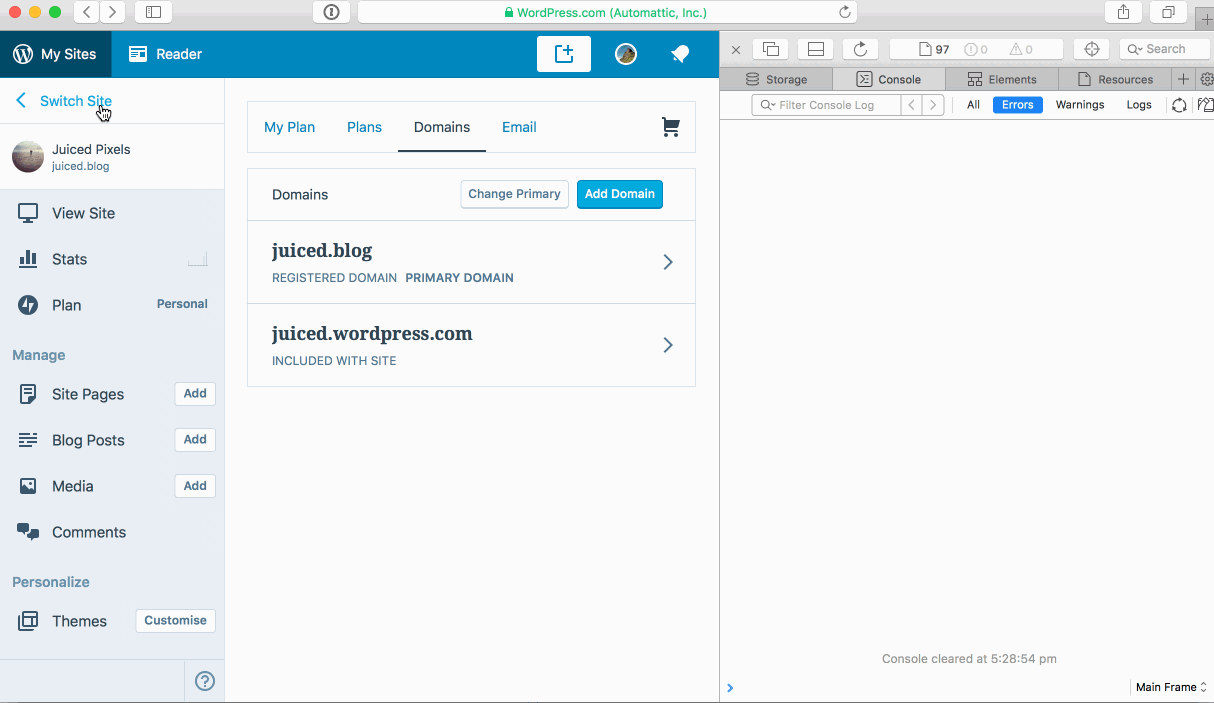Open My Sites in WordPress masterbar

(56, 54)
